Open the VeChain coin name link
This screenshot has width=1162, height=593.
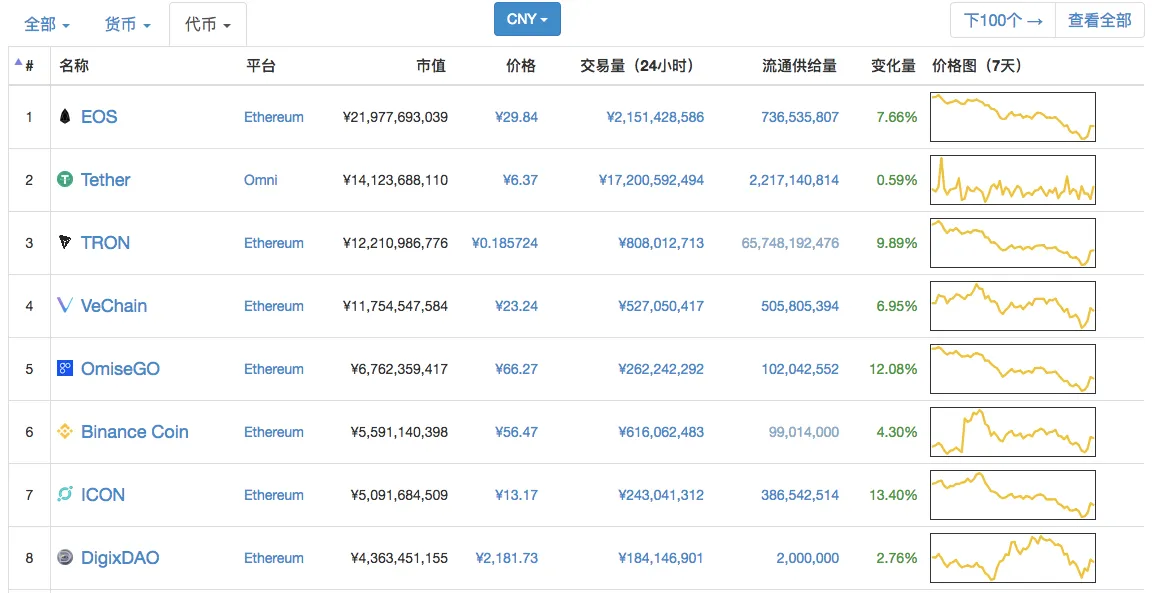114,305
